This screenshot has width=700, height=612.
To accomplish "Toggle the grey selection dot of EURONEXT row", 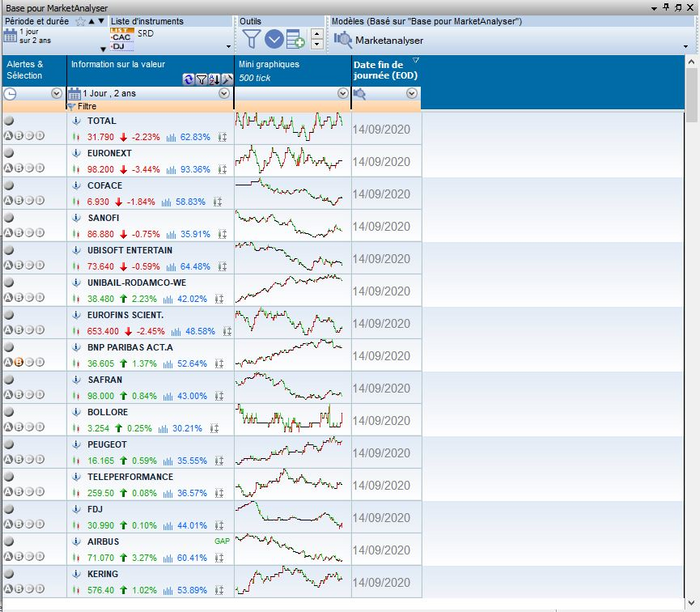I will tap(9, 153).
